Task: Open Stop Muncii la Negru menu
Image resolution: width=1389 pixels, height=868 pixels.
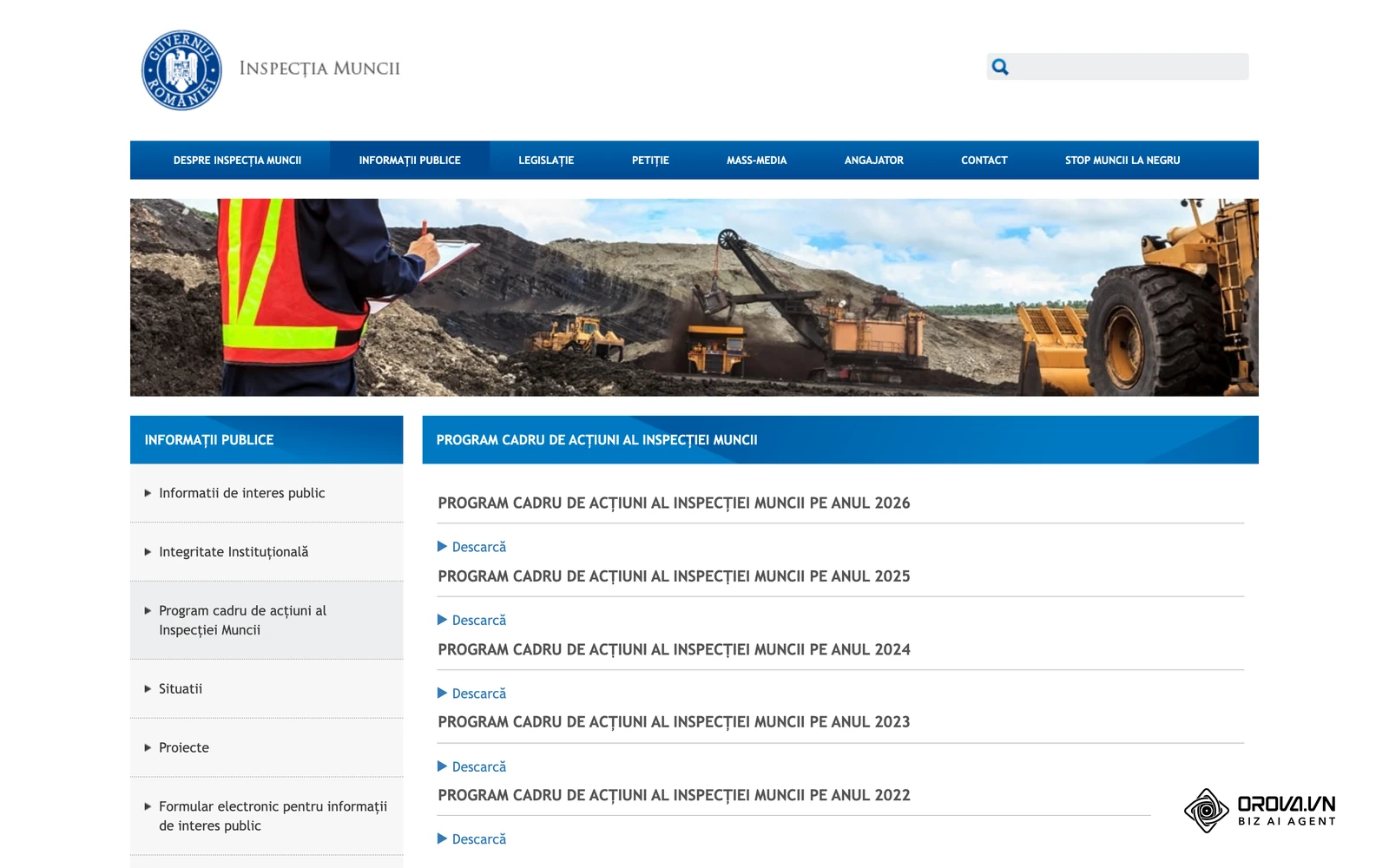Action: pyautogui.click(x=1122, y=161)
